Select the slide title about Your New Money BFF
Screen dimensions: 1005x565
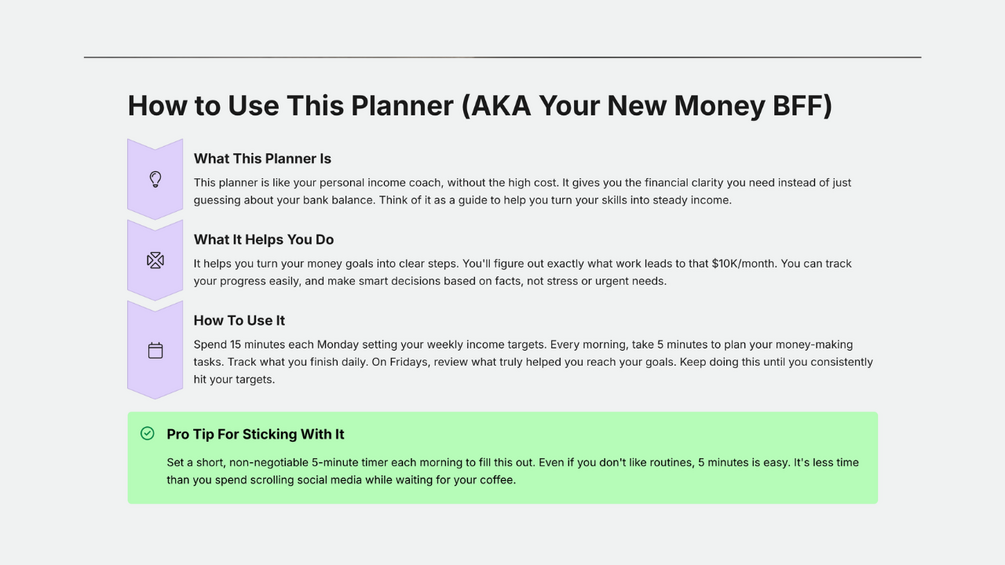[480, 106]
